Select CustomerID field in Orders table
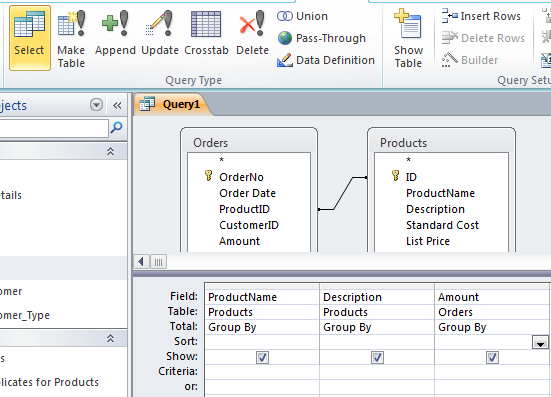The height and width of the screenshot is (397, 551). point(249,225)
